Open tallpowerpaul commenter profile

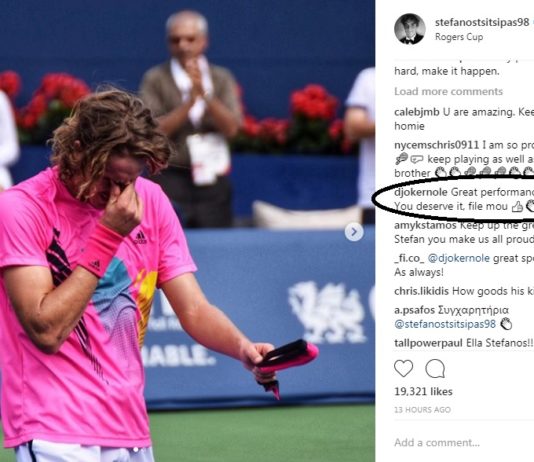[x=428, y=343]
